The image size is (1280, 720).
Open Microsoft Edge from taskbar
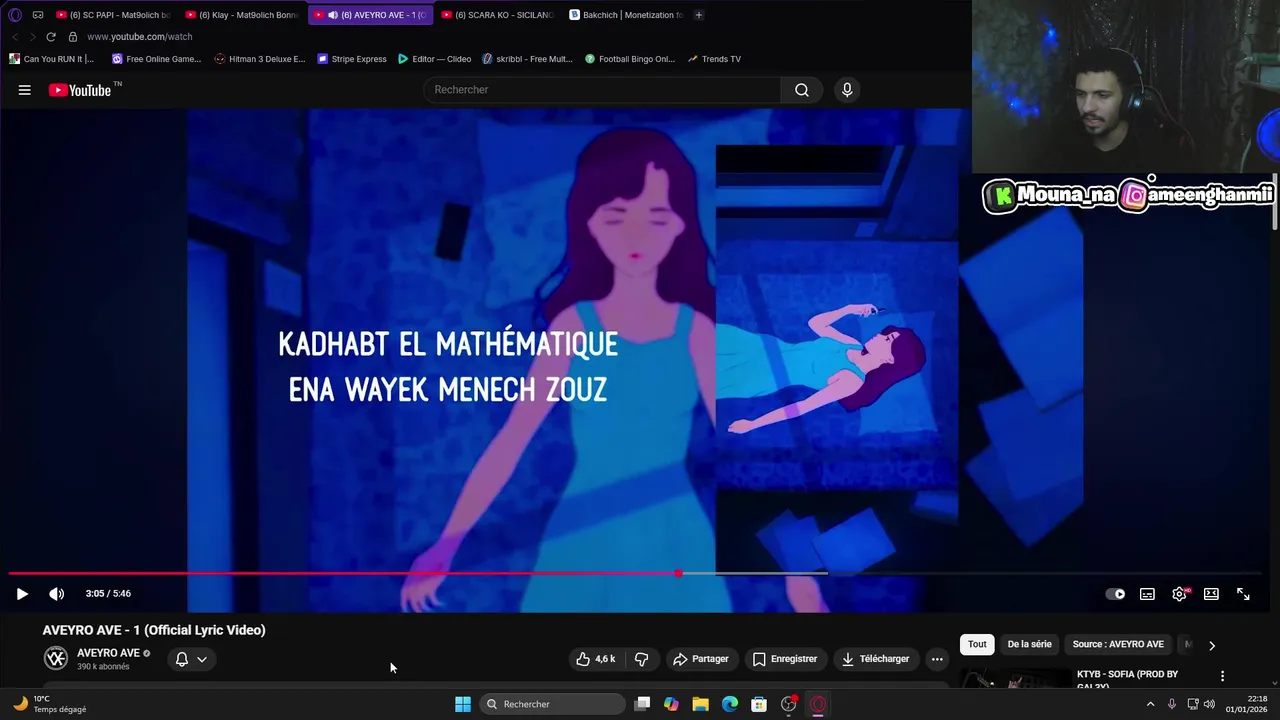coord(730,704)
